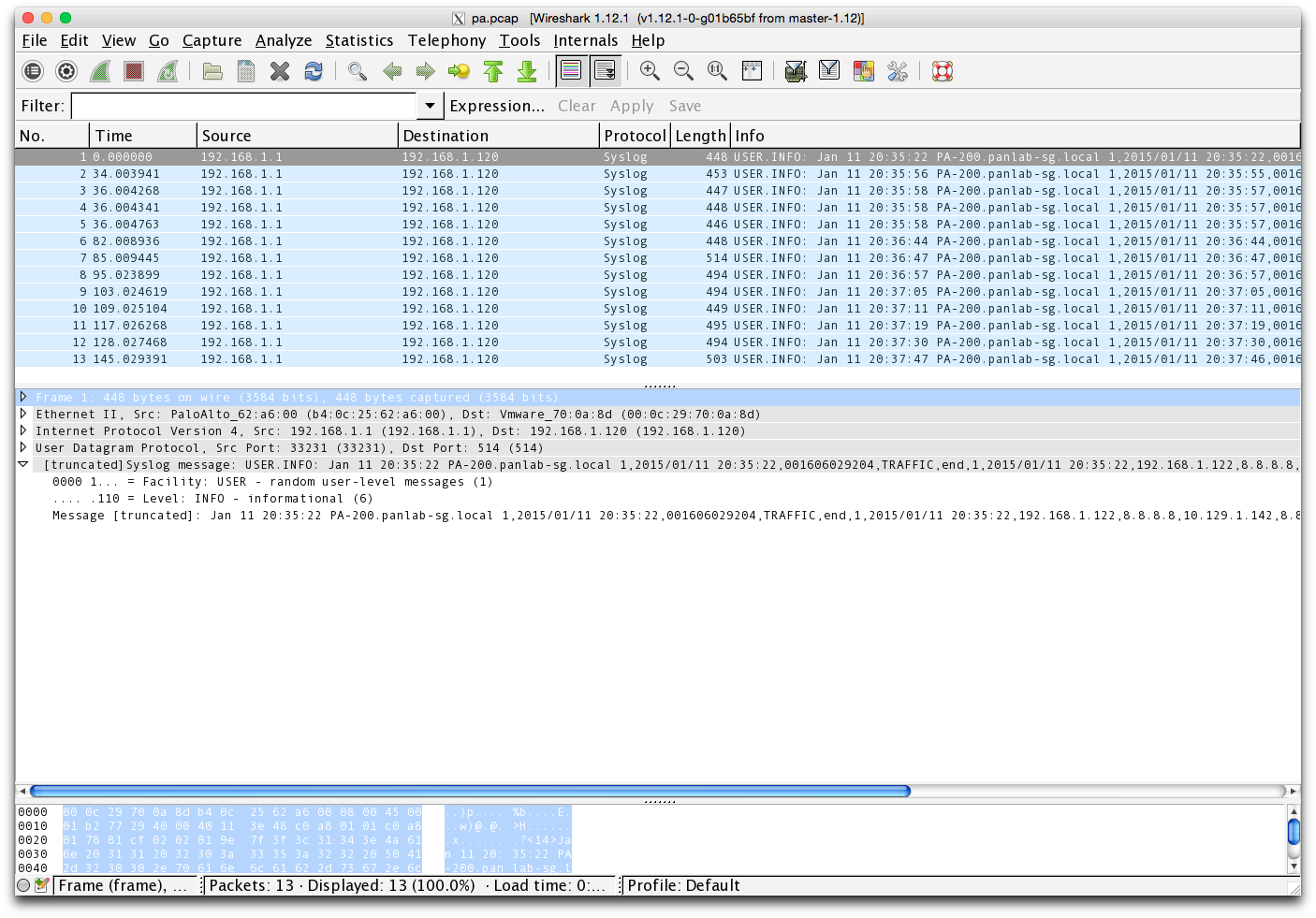The image size is (1316, 918).
Task: Restart the current capture
Action: pyautogui.click(x=167, y=70)
